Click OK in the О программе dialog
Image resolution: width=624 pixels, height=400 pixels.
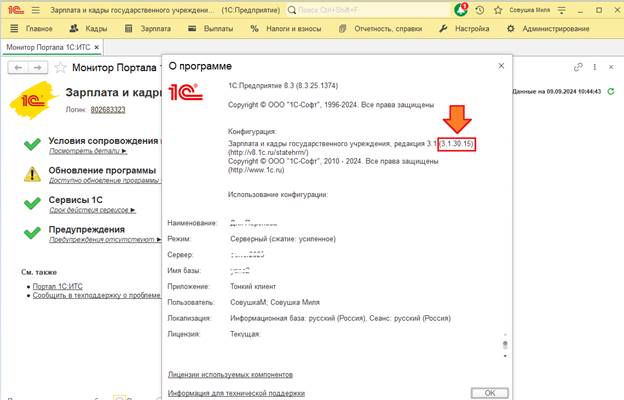(x=489, y=393)
